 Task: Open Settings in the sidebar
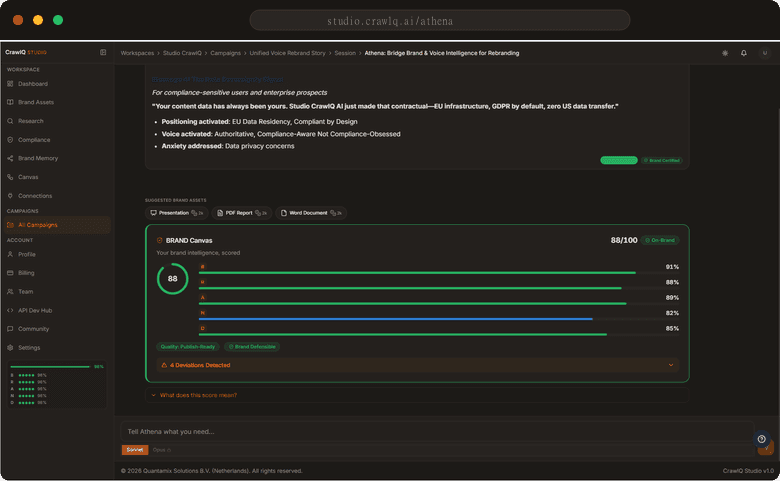click(29, 348)
